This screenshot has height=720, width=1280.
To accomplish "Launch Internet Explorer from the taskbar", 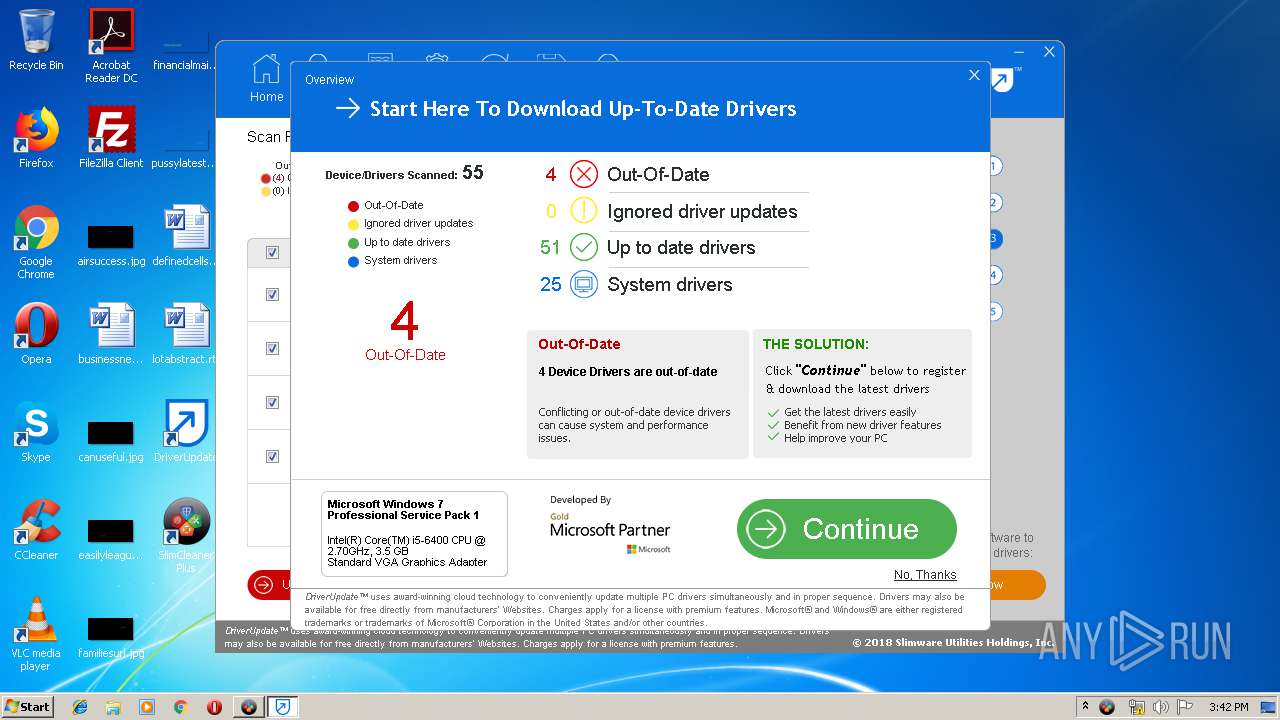I will [x=80, y=707].
